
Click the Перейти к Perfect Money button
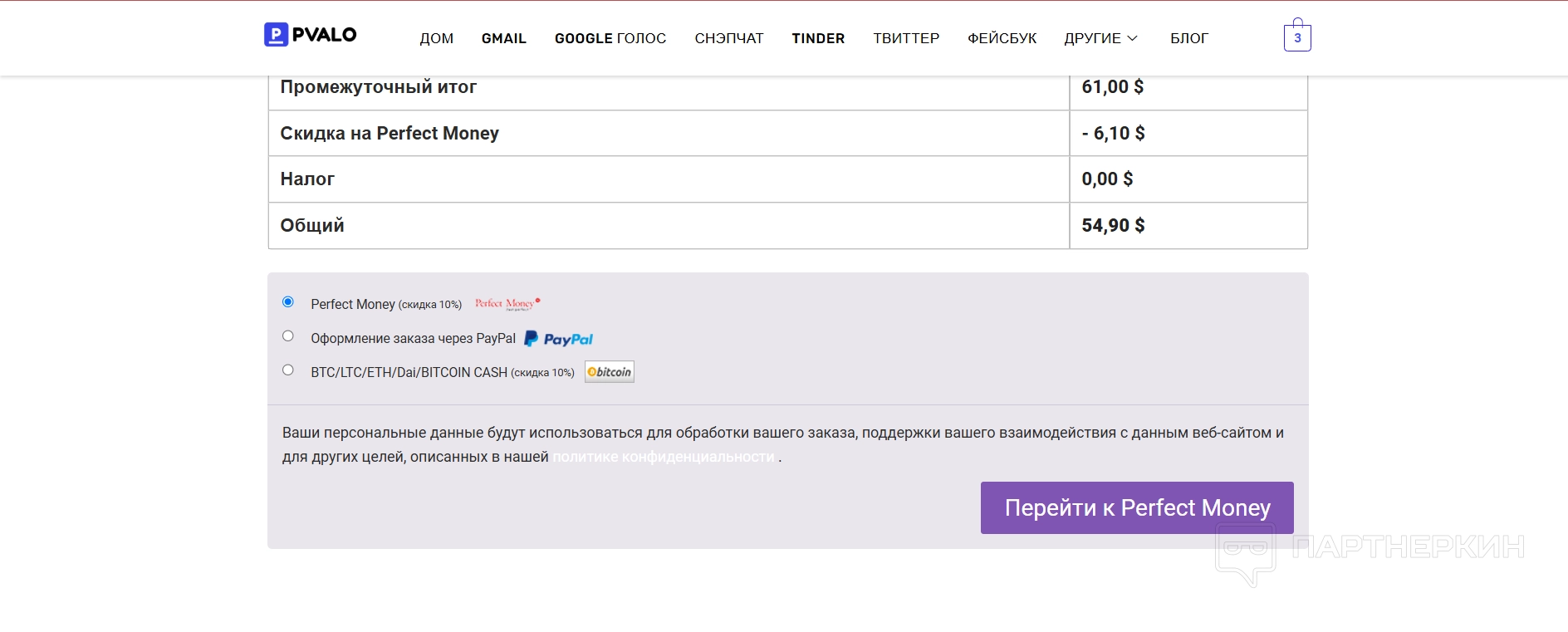tap(1137, 507)
